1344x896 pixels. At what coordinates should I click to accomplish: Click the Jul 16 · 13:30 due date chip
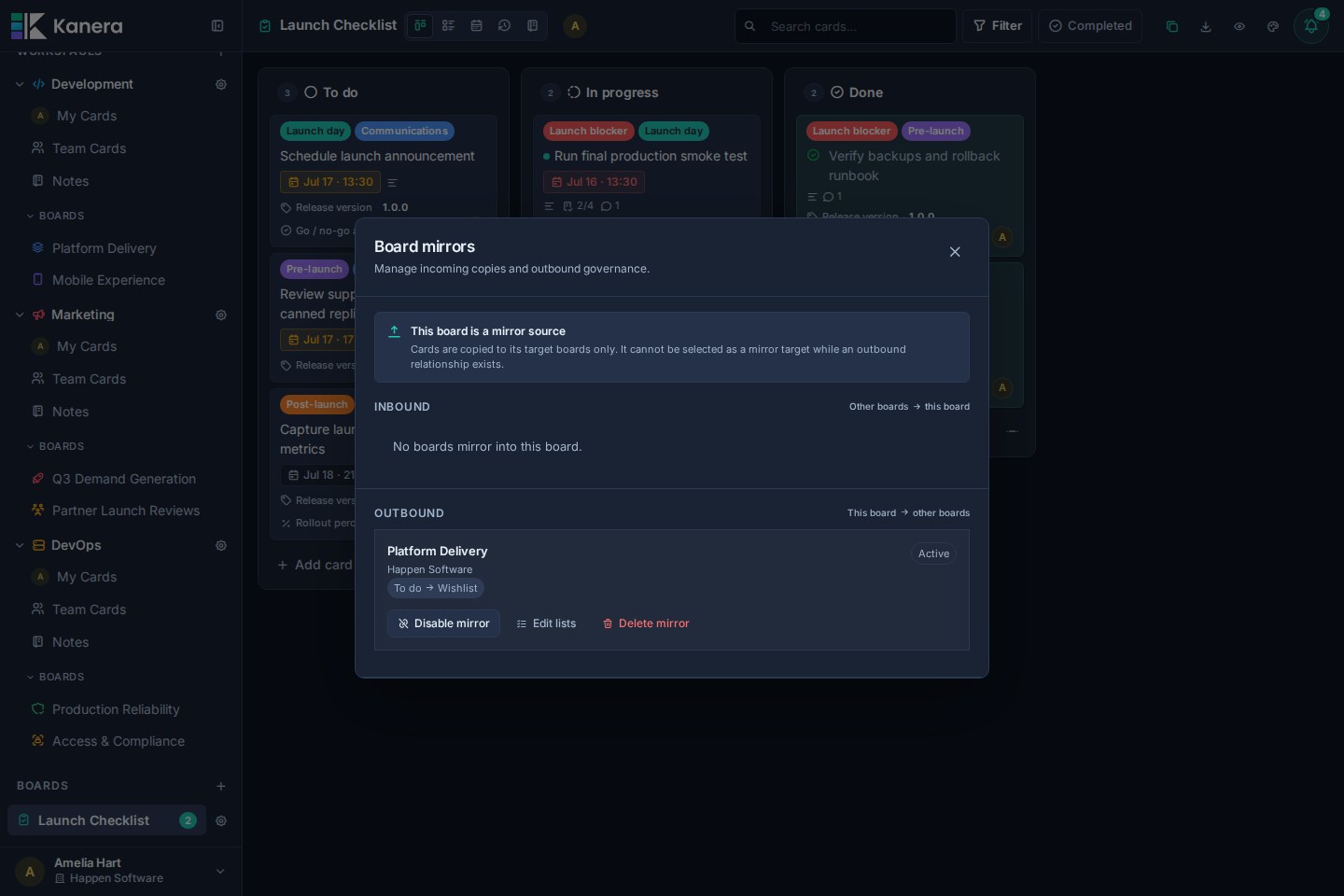[594, 182]
